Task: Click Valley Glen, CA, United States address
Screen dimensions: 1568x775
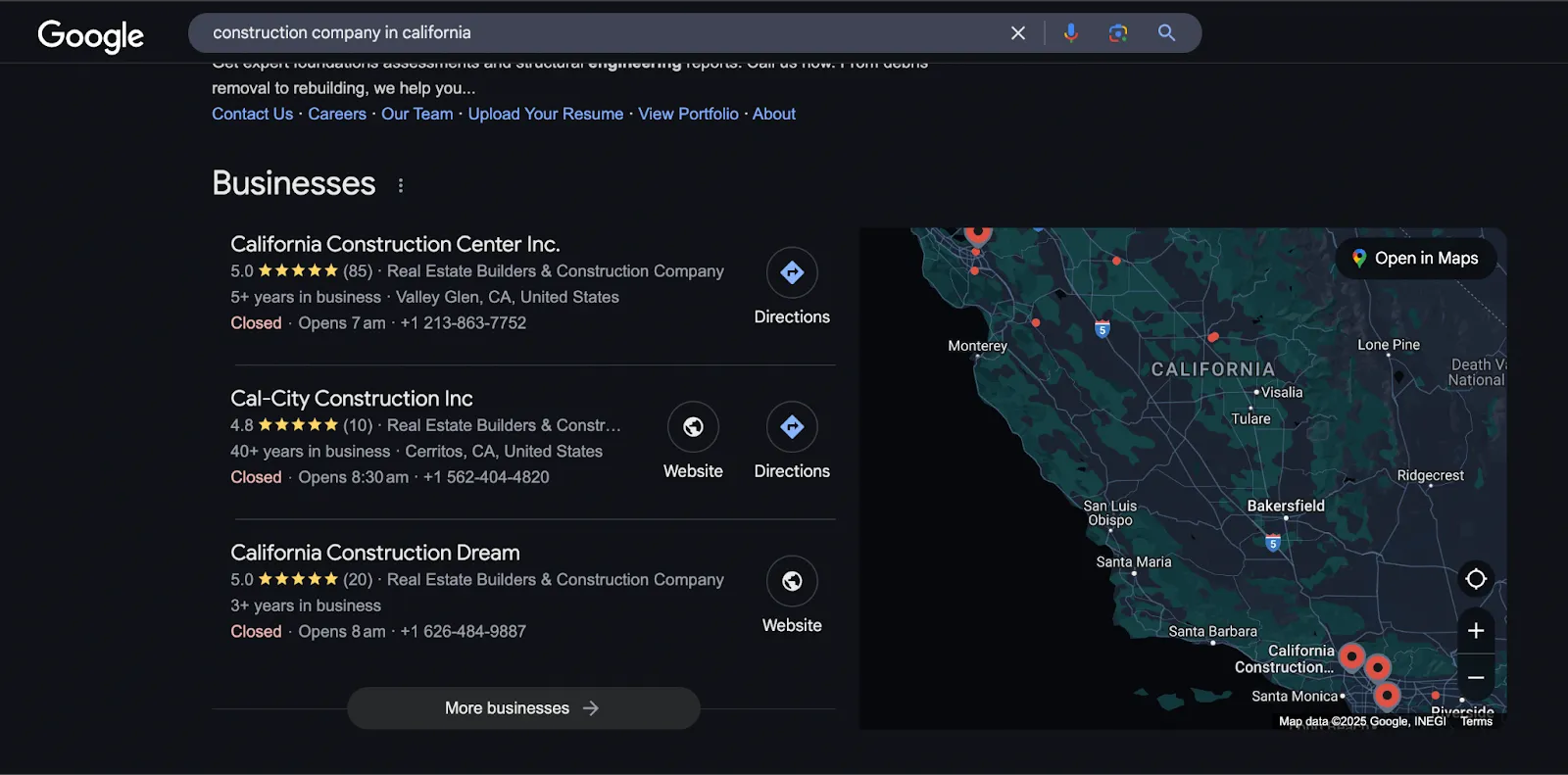Action: coord(508,297)
